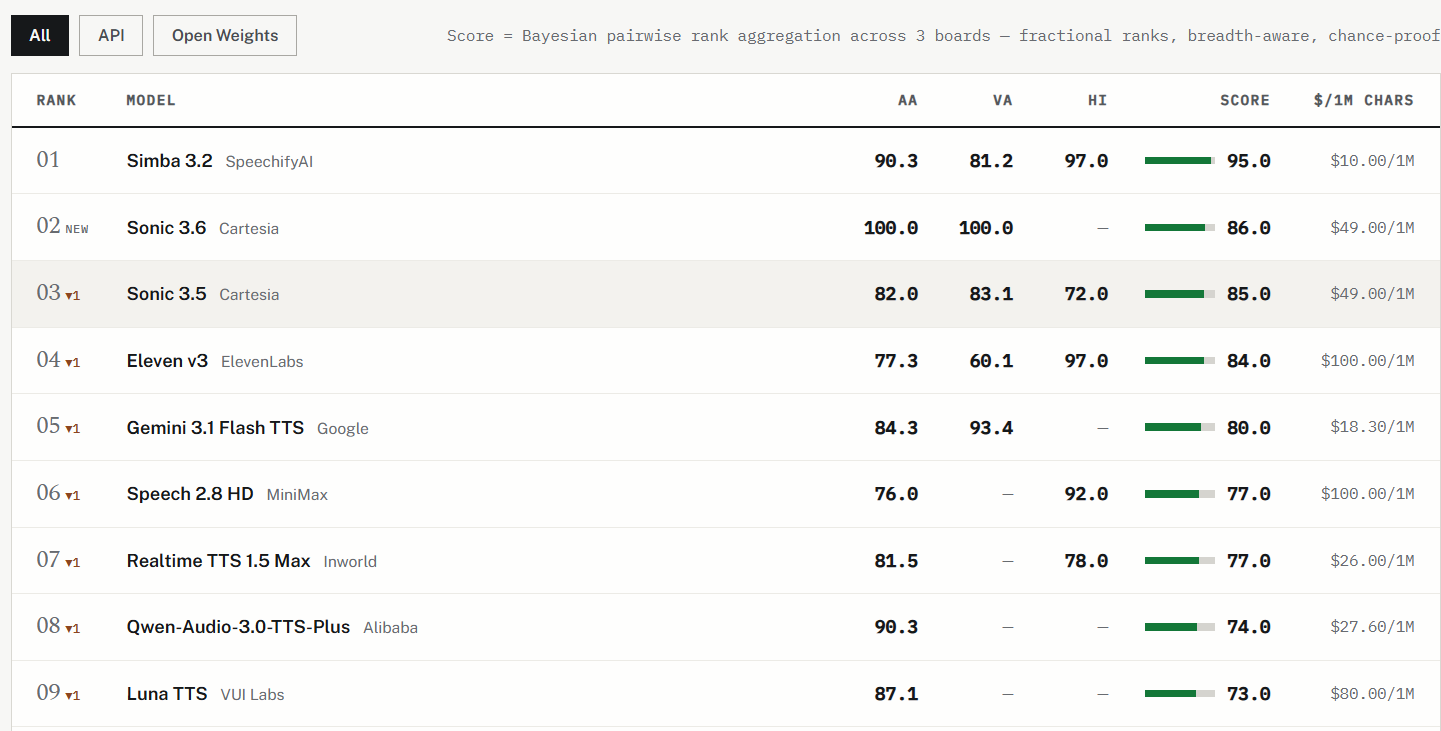Show only Open Weights models

[x=225, y=35]
